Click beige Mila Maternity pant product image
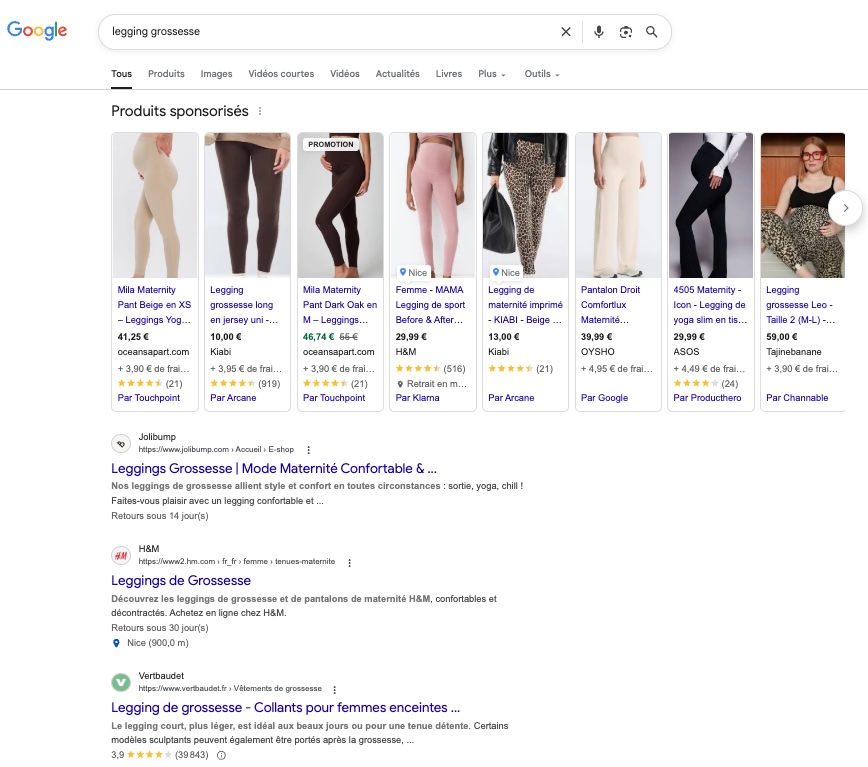The image size is (868, 767). pos(155,205)
